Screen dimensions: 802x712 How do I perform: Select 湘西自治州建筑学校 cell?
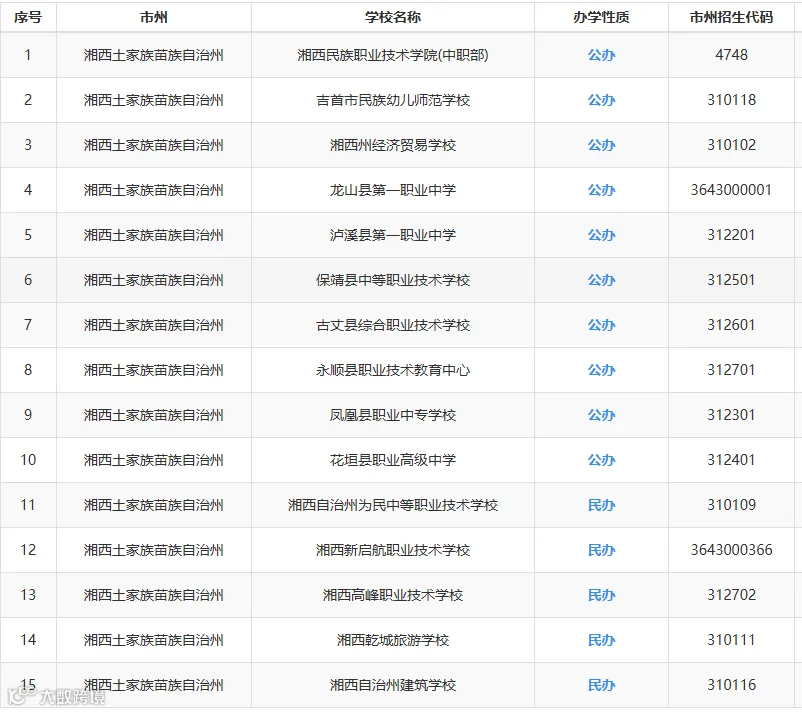[393, 685]
